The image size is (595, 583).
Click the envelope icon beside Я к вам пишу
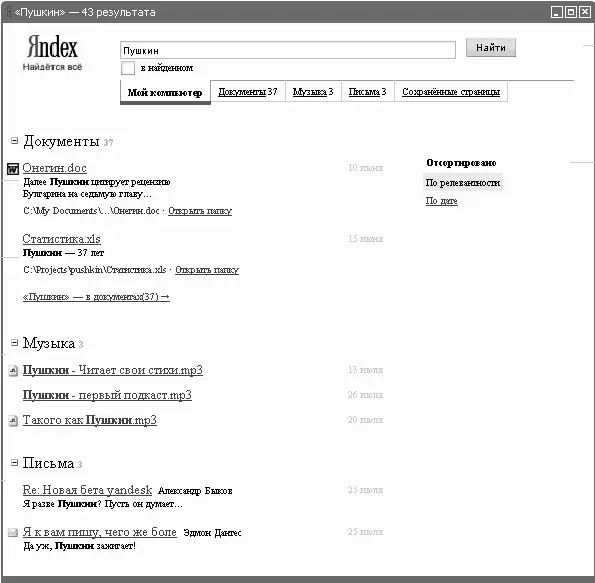tap(13, 533)
